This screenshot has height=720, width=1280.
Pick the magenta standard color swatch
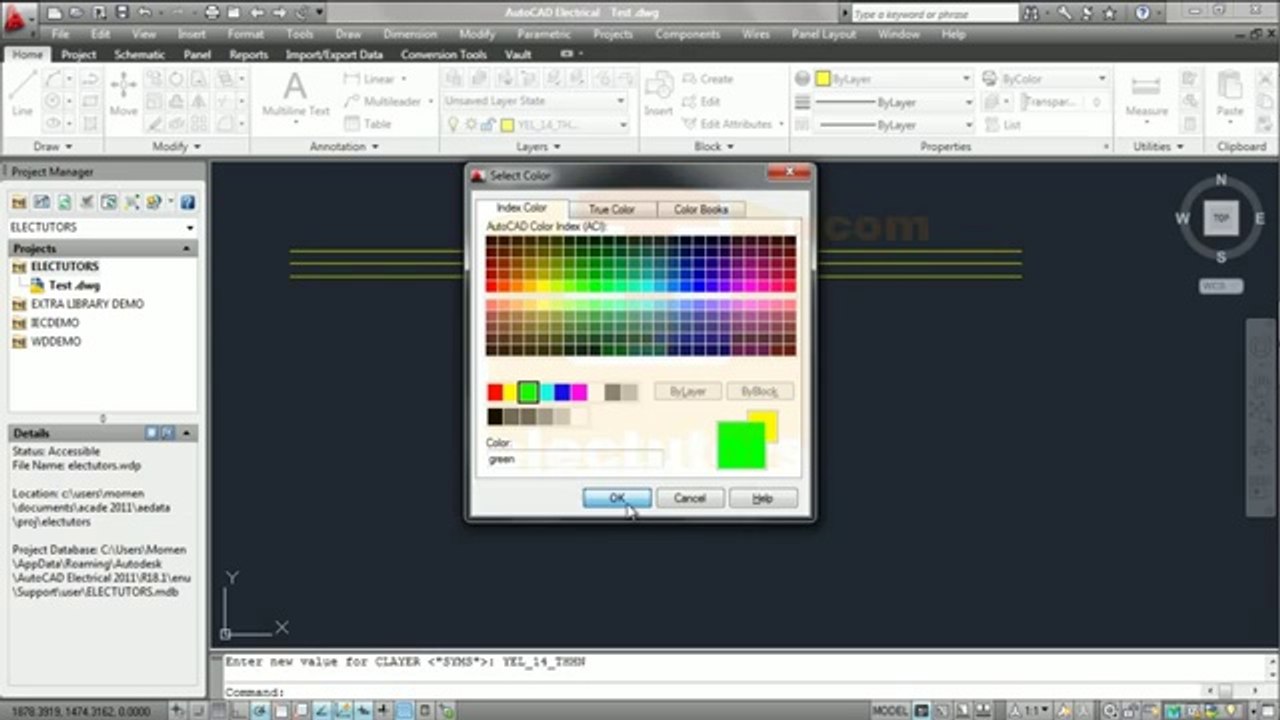pos(580,393)
